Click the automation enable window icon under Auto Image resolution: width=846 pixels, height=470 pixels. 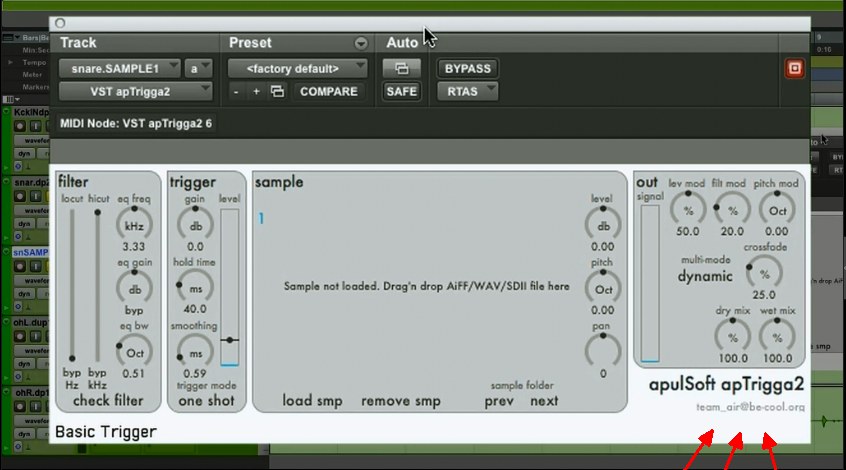click(401, 69)
